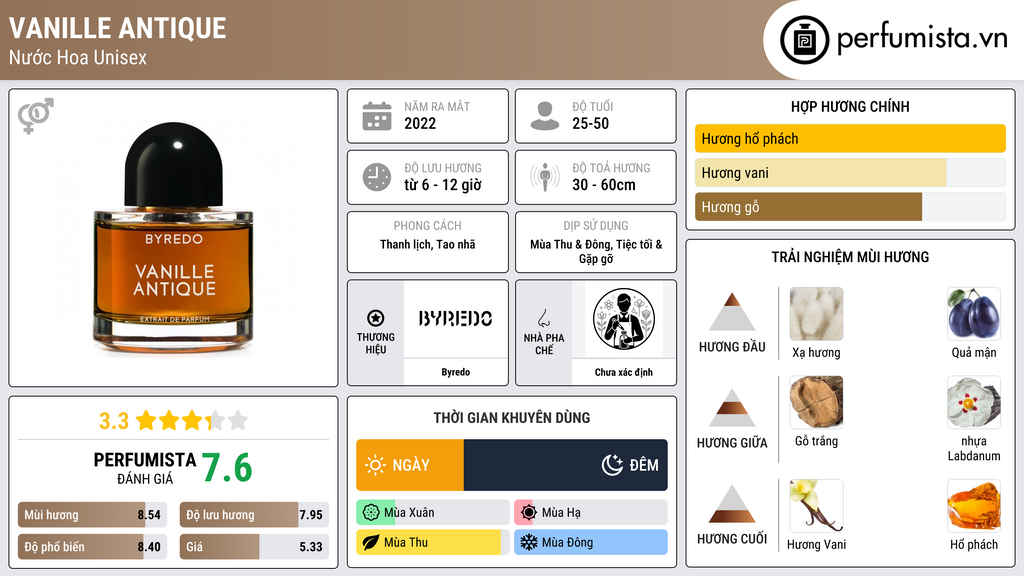Click the Hương đầu pyramid icon

point(732,312)
